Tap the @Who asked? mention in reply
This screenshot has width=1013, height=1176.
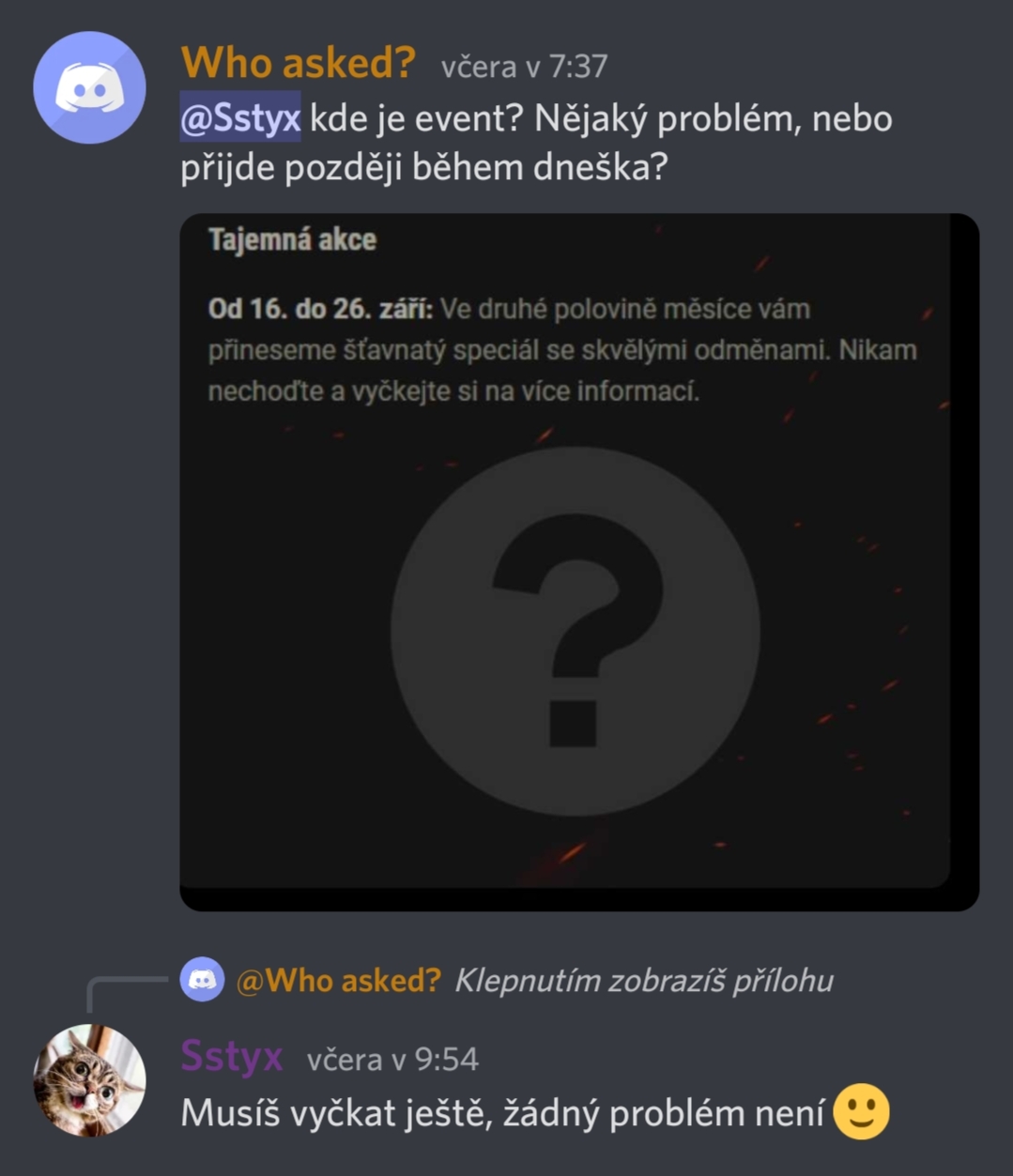pyautogui.click(x=338, y=980)
